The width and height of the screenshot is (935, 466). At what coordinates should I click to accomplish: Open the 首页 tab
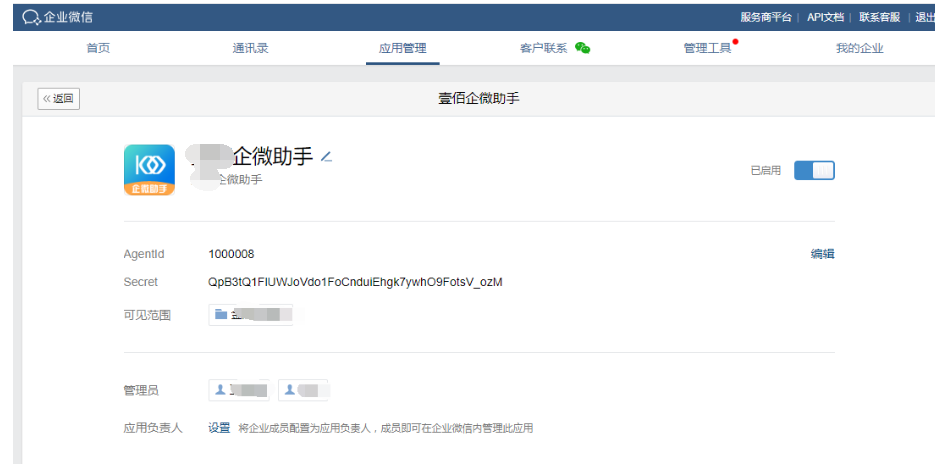pos(98,49)
